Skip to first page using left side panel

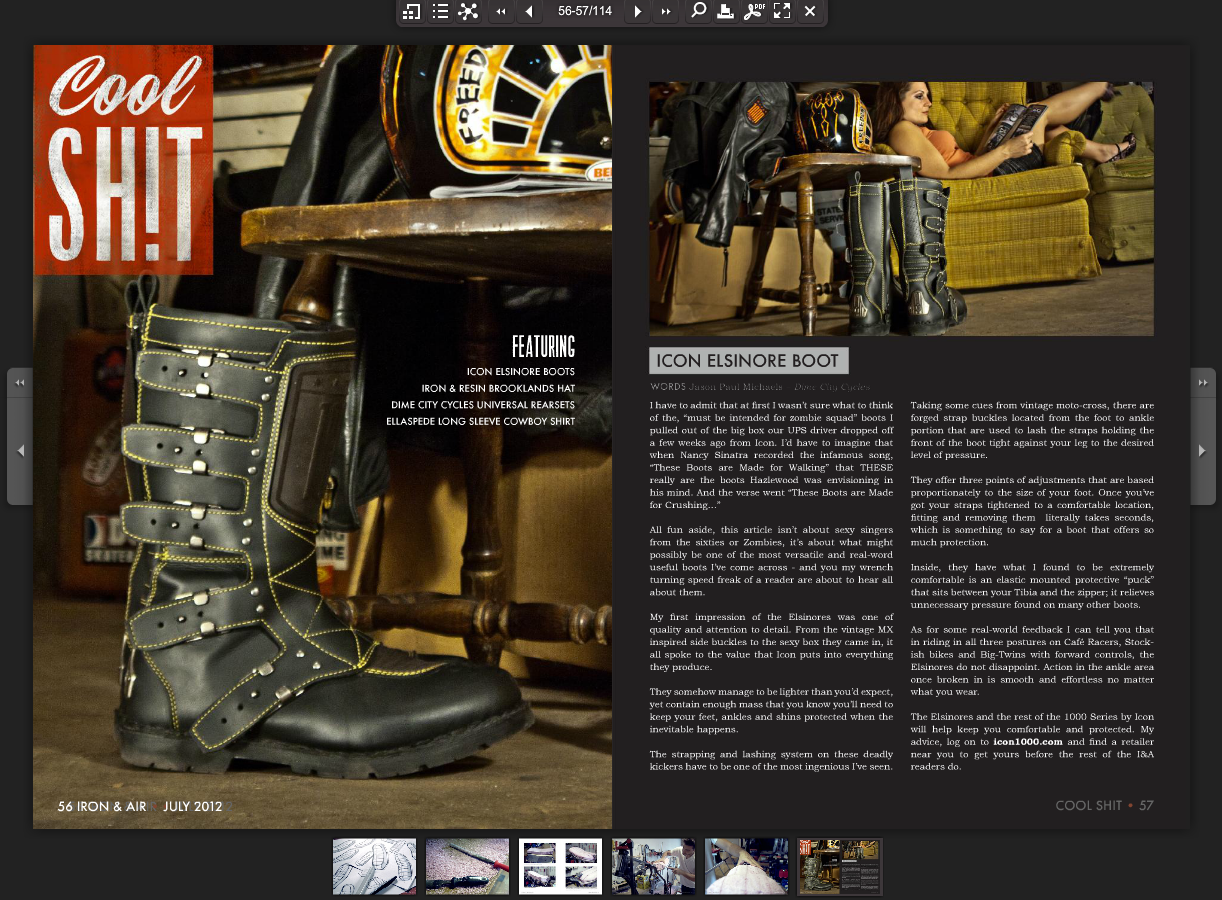20,382
